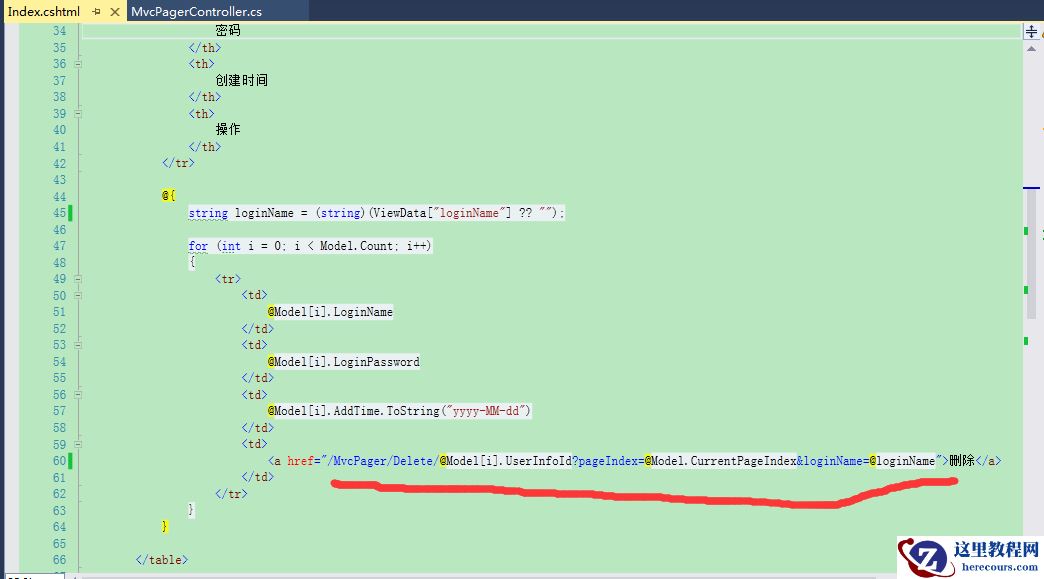Click line number 45 in the gutter
Viewport: 1044px width, 579px height.
tap(59, 213)
